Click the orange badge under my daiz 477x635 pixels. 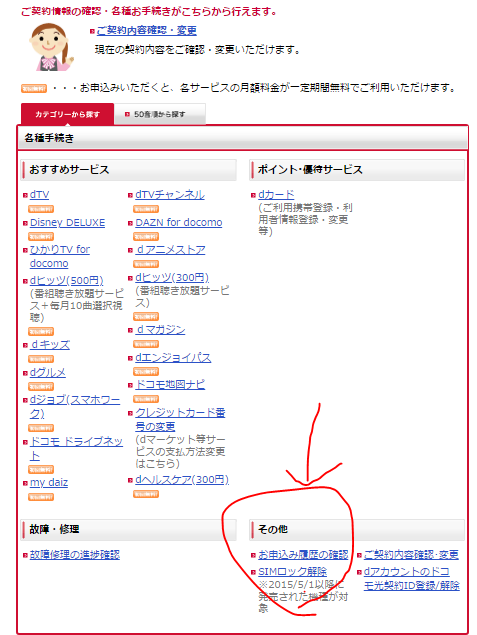(41, 497)
